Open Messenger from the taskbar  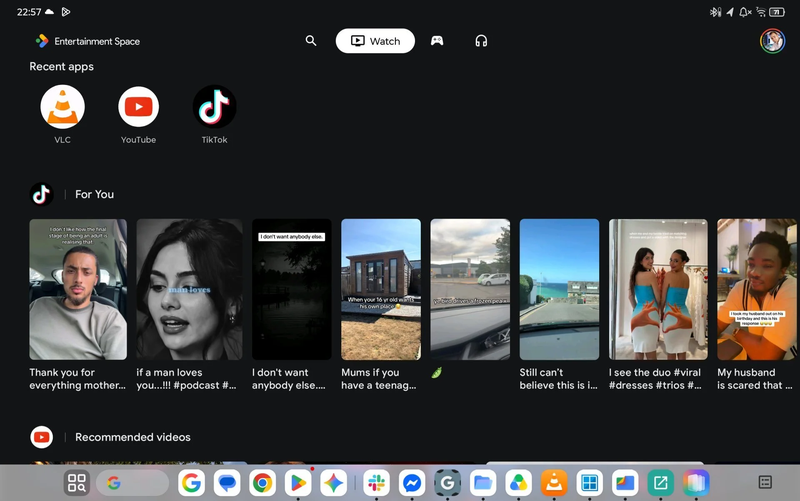(x=412, y=483)
